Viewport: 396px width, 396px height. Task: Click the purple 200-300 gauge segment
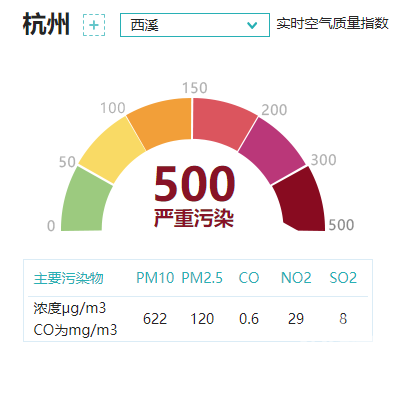coord(272,150)
